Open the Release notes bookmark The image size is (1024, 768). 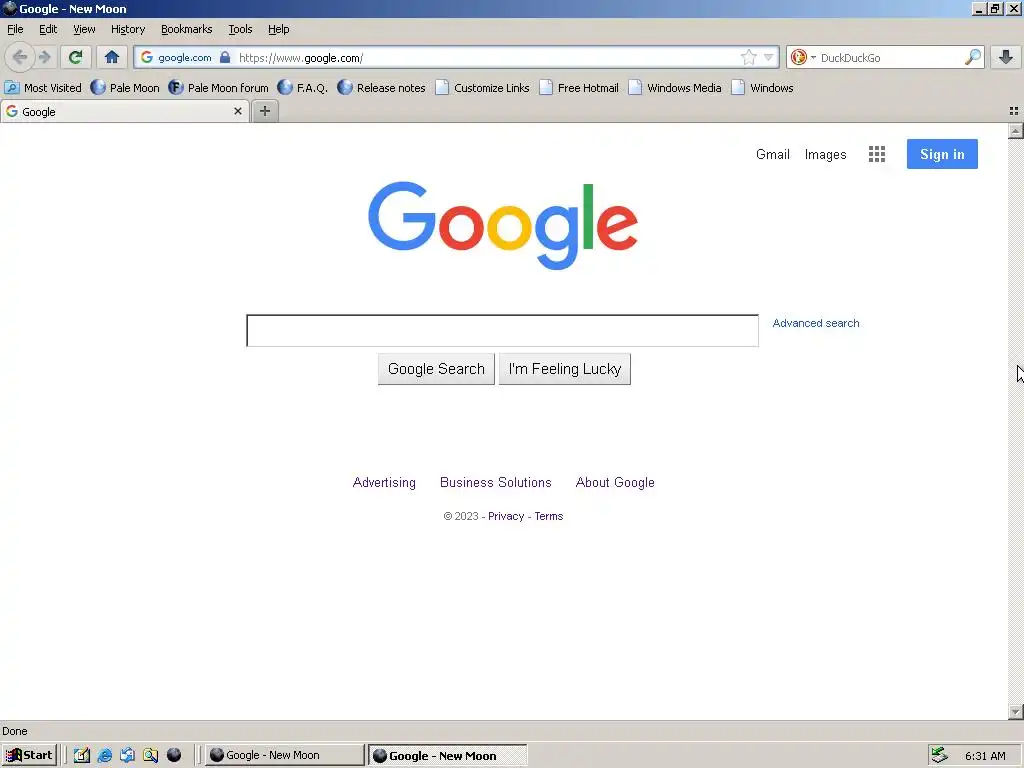coord(381,88)
